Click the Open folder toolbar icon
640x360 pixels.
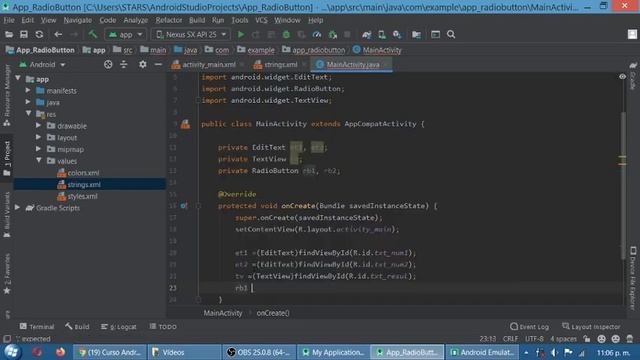pyautogui.click(x=9, y=35)
